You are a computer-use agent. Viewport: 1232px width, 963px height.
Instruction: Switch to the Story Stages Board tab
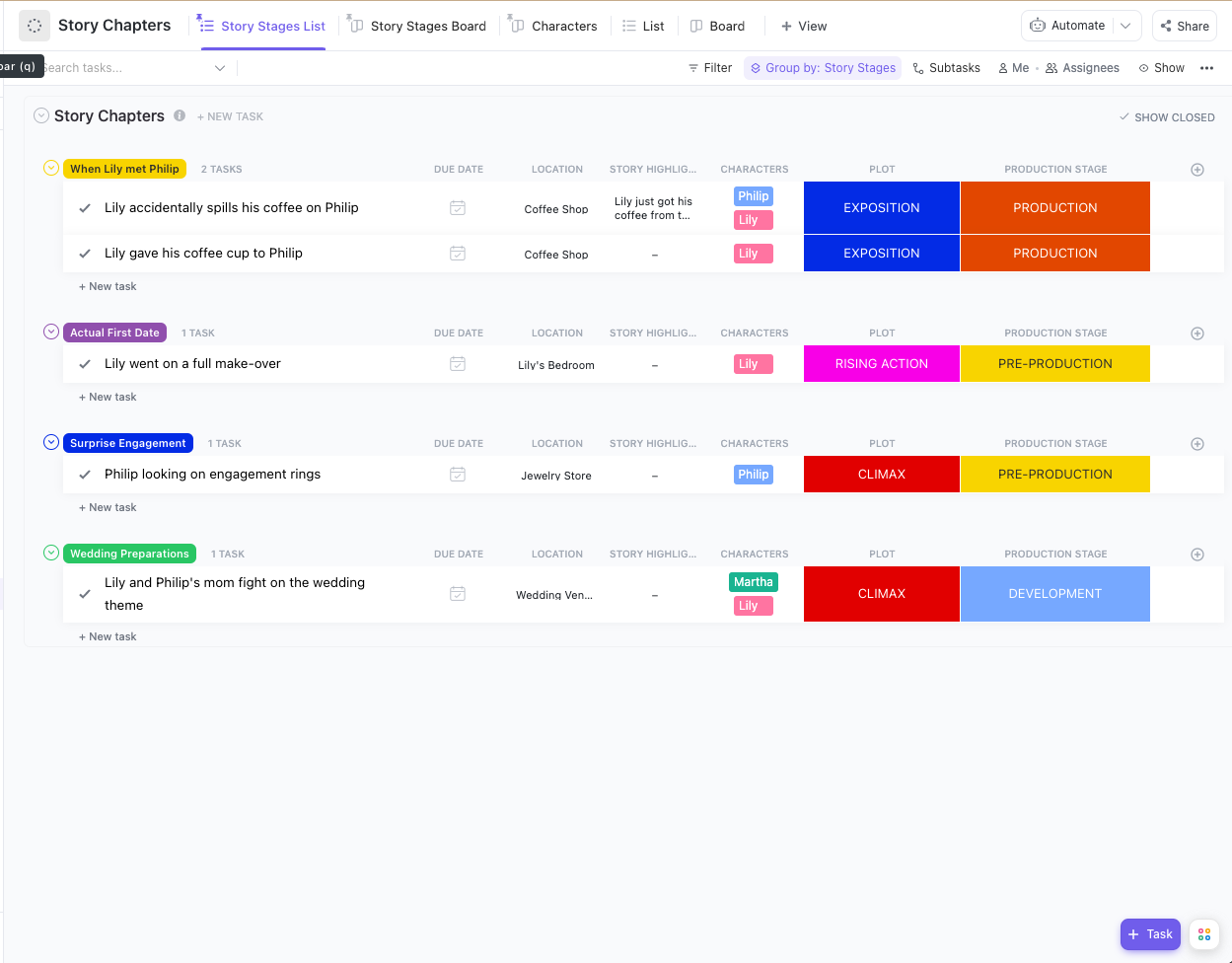point(416,26)
